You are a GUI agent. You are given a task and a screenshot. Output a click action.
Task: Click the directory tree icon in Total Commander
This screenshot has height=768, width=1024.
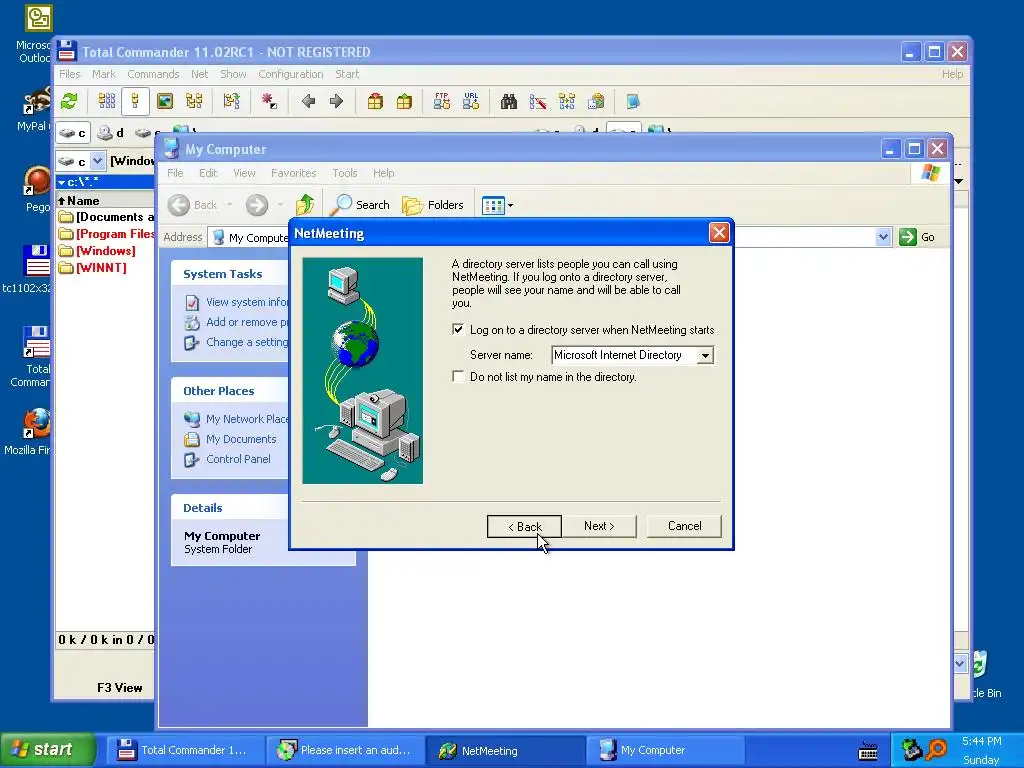tap(194, 101)
